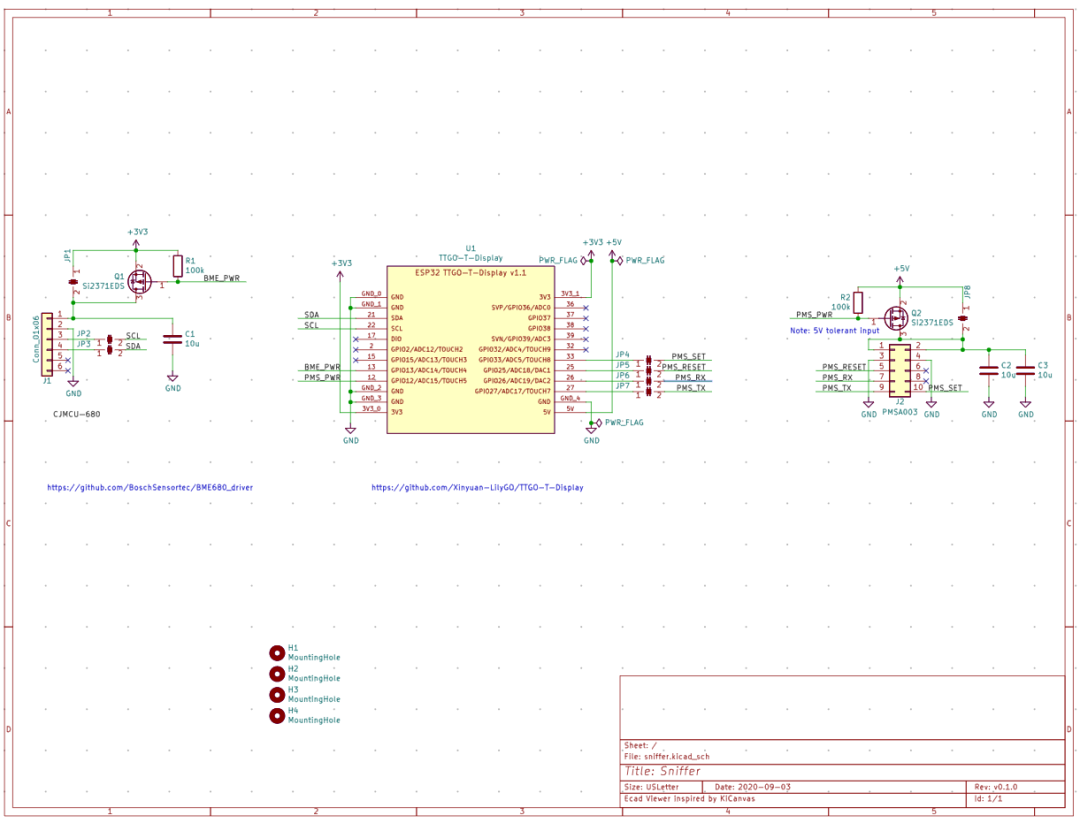Image resolution: width=1080 pixels, height=823 pixels.
Task: Select the JP7 jumper on PMS_TX line
Action: pyautogui.click(x=649, y=391)
